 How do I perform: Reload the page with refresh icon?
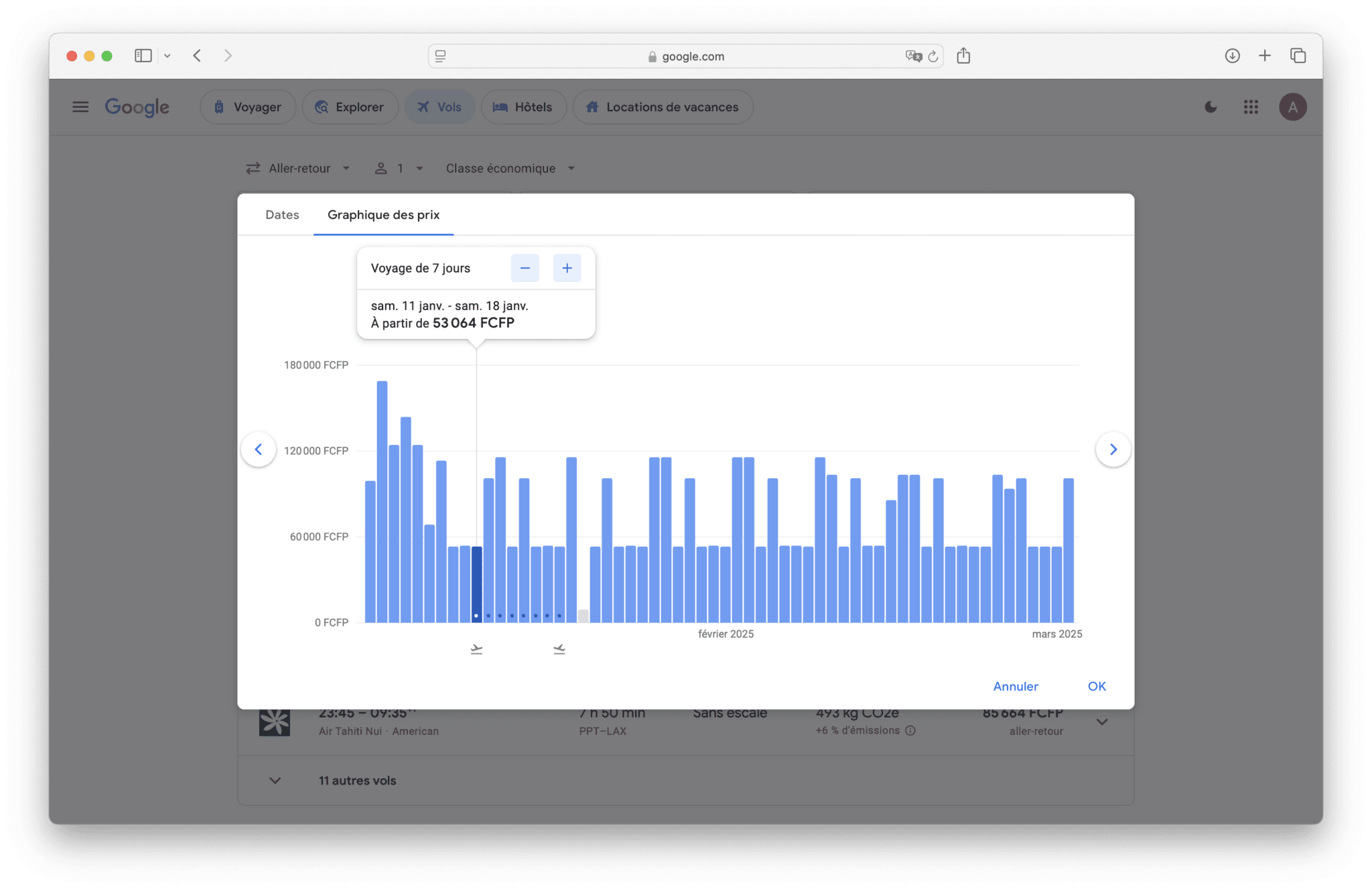pos(933,56)
